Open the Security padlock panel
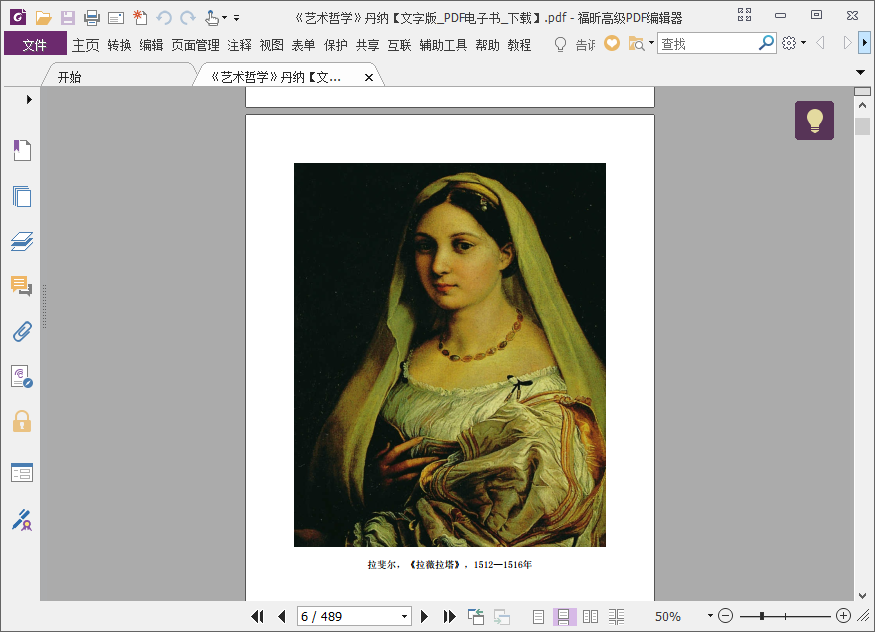 pyautogui.click(x=22, y=421)
